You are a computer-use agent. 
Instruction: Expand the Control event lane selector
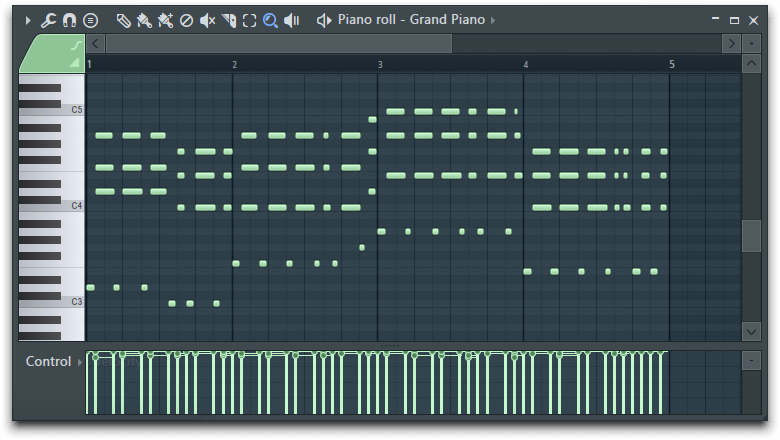80,362
